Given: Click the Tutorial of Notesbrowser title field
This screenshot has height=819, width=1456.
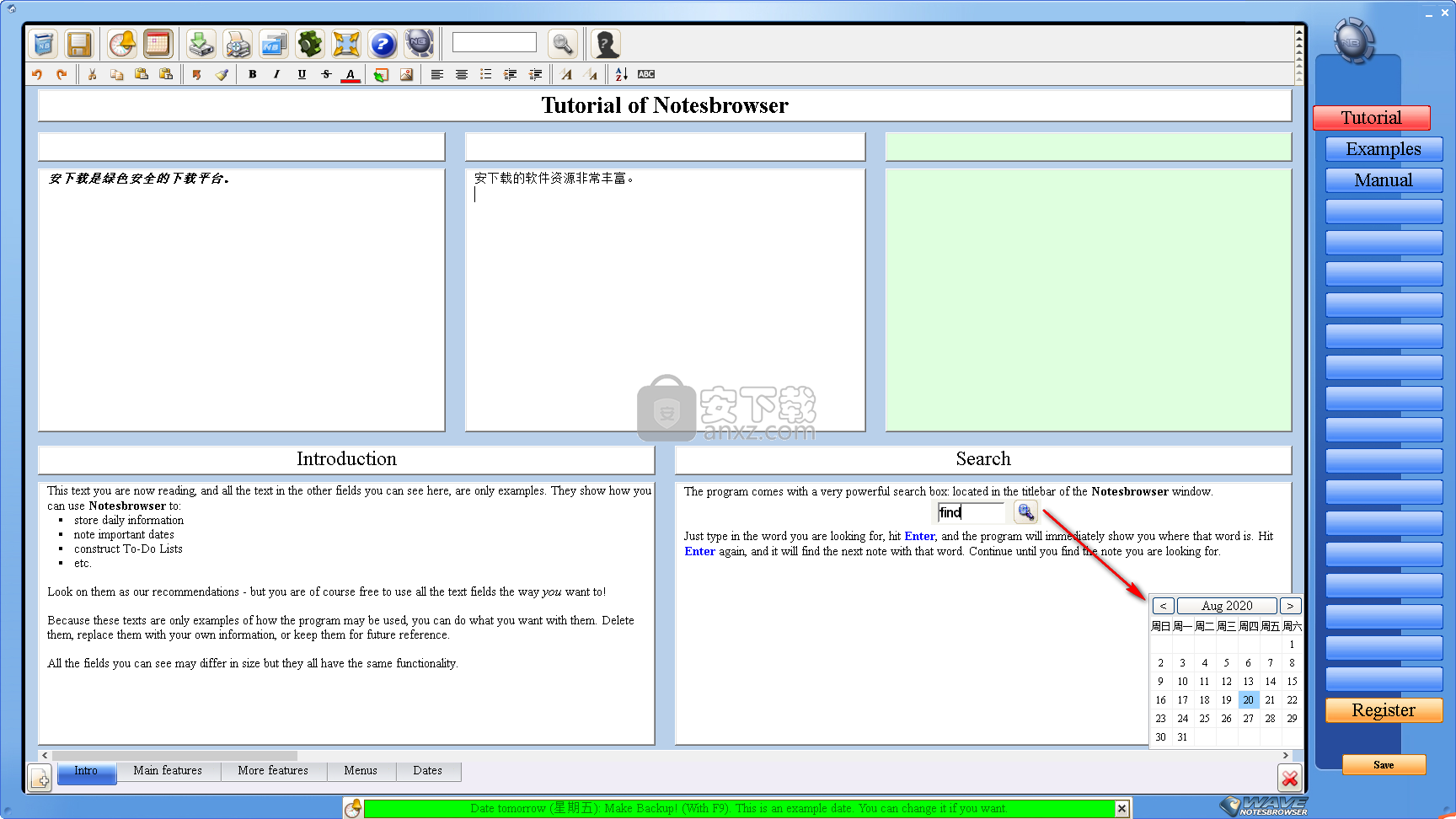Looking at the screenshot, I should [665, 105].
